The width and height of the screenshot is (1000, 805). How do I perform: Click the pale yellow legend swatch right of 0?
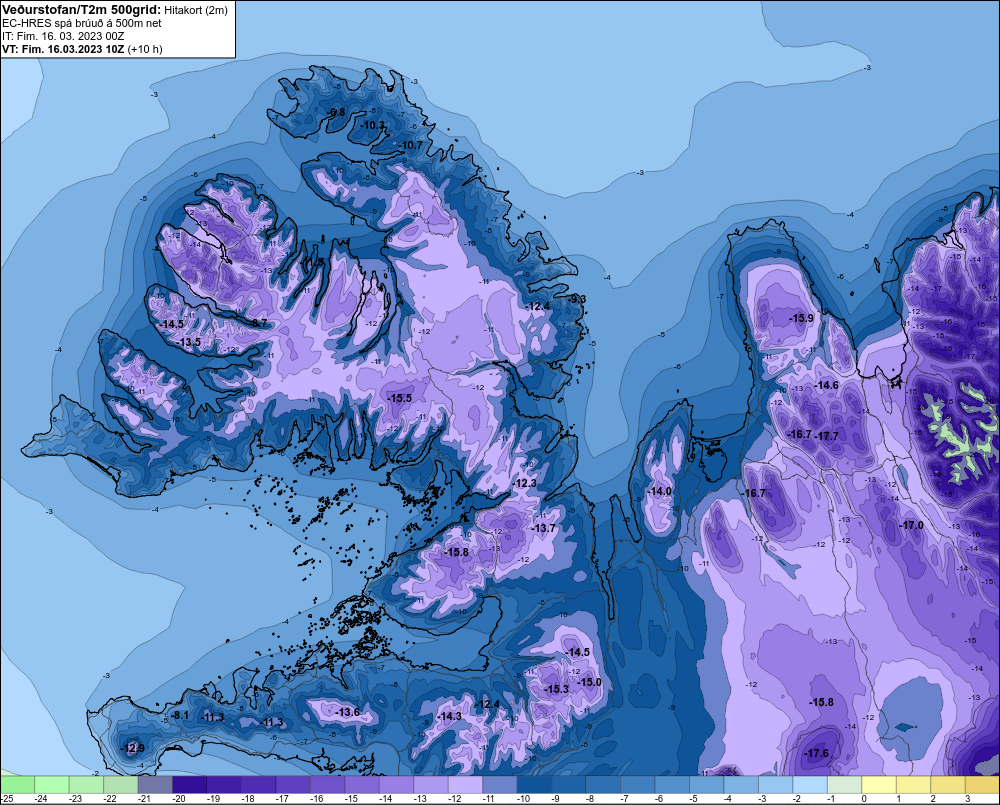tap(878, 784)
